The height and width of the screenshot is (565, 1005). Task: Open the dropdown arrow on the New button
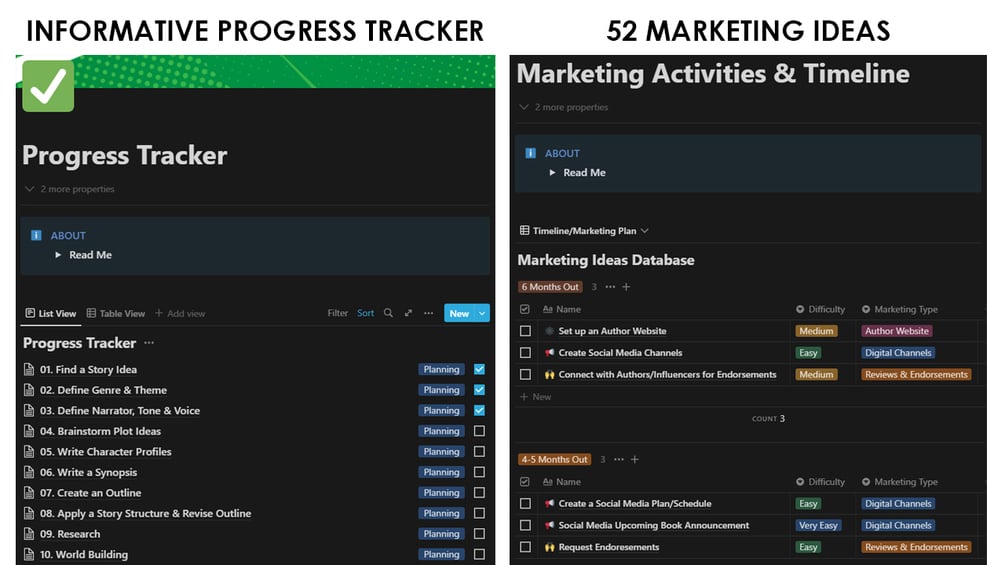(482, 313)
